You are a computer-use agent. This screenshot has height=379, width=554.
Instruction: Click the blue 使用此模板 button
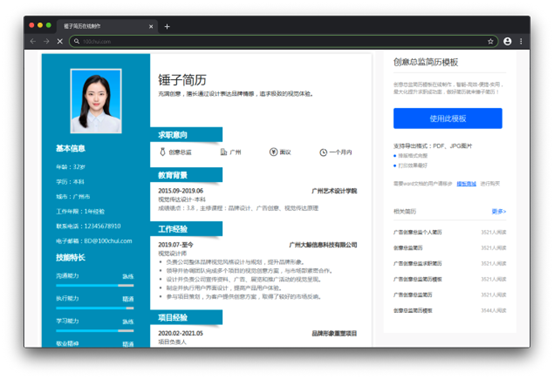[x=448, y=118]
